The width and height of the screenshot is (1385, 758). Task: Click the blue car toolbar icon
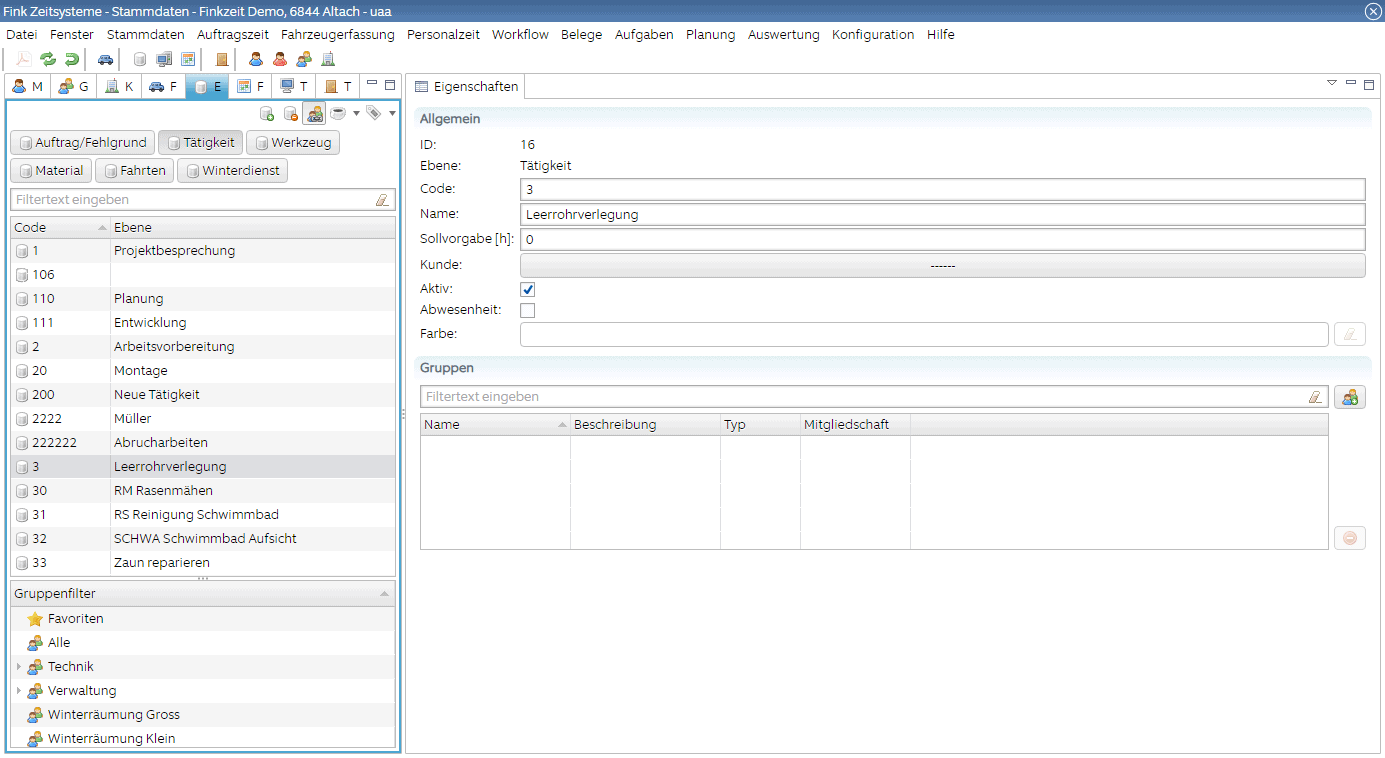point(105,59)
